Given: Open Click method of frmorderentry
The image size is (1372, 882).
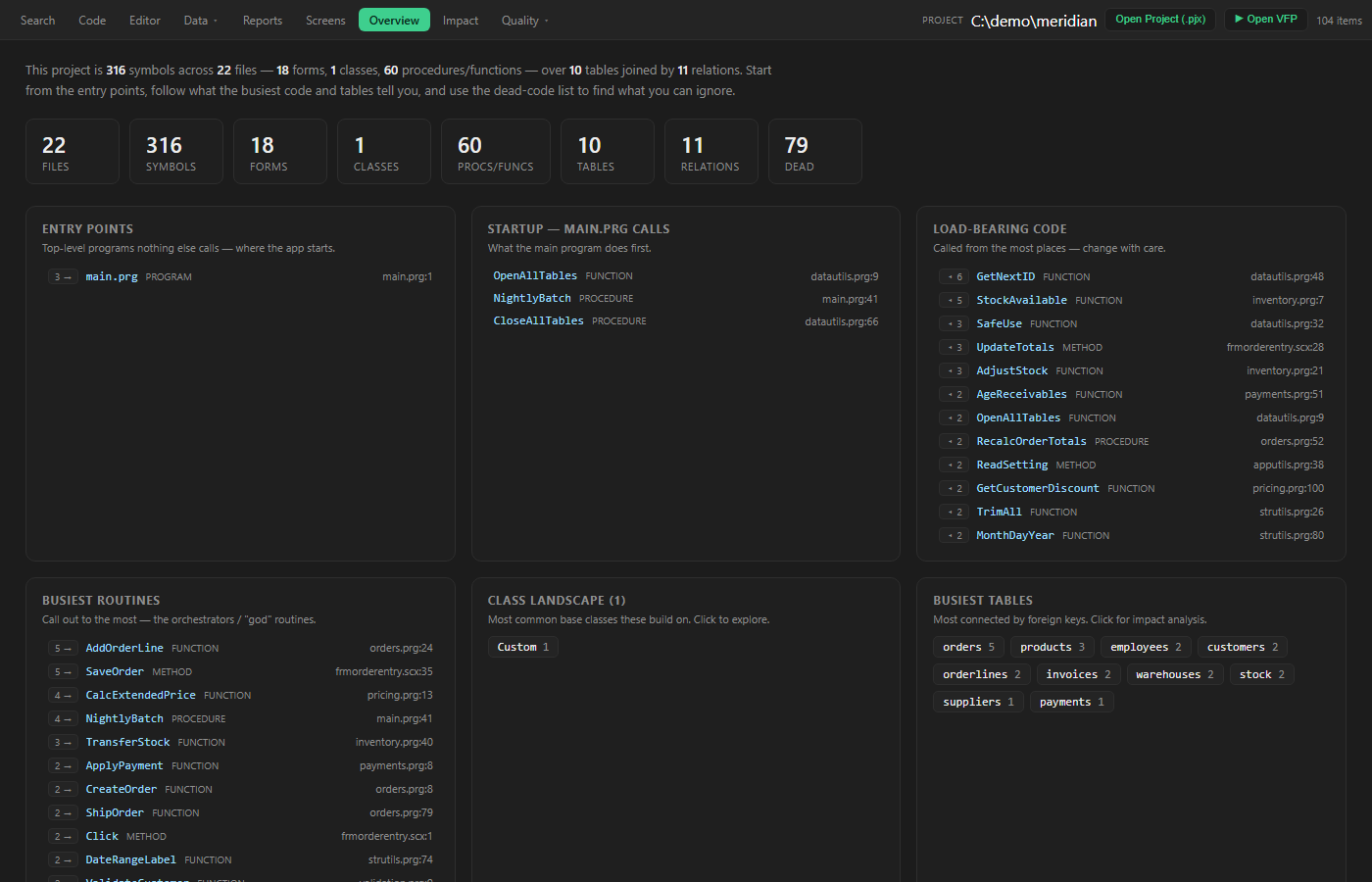Looking at the screenshot, I should (x=240, y=836).
